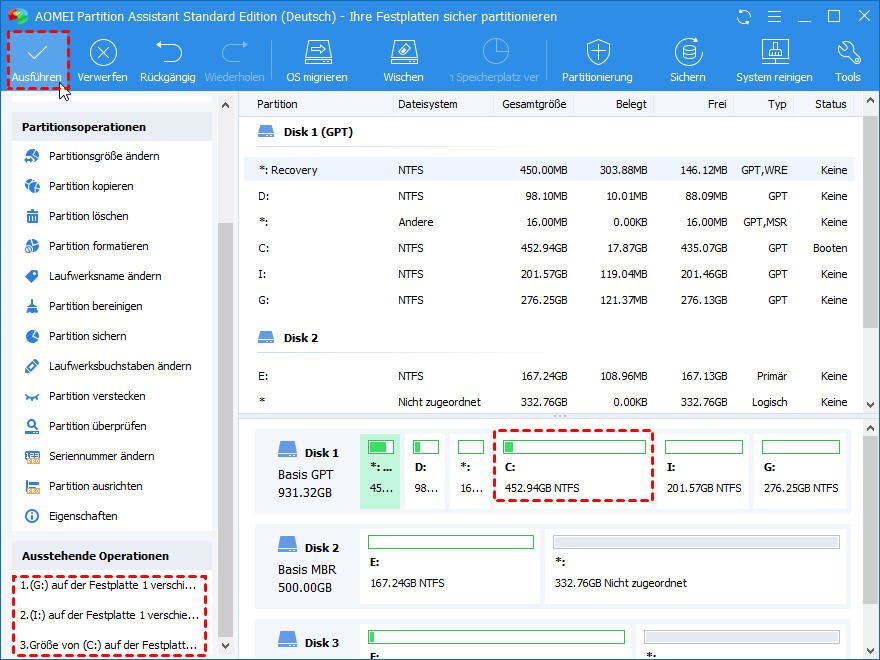This screenshot has width=880, height=660.
Task: Sort by Frei column header
Action: click(x=717, y=104)
